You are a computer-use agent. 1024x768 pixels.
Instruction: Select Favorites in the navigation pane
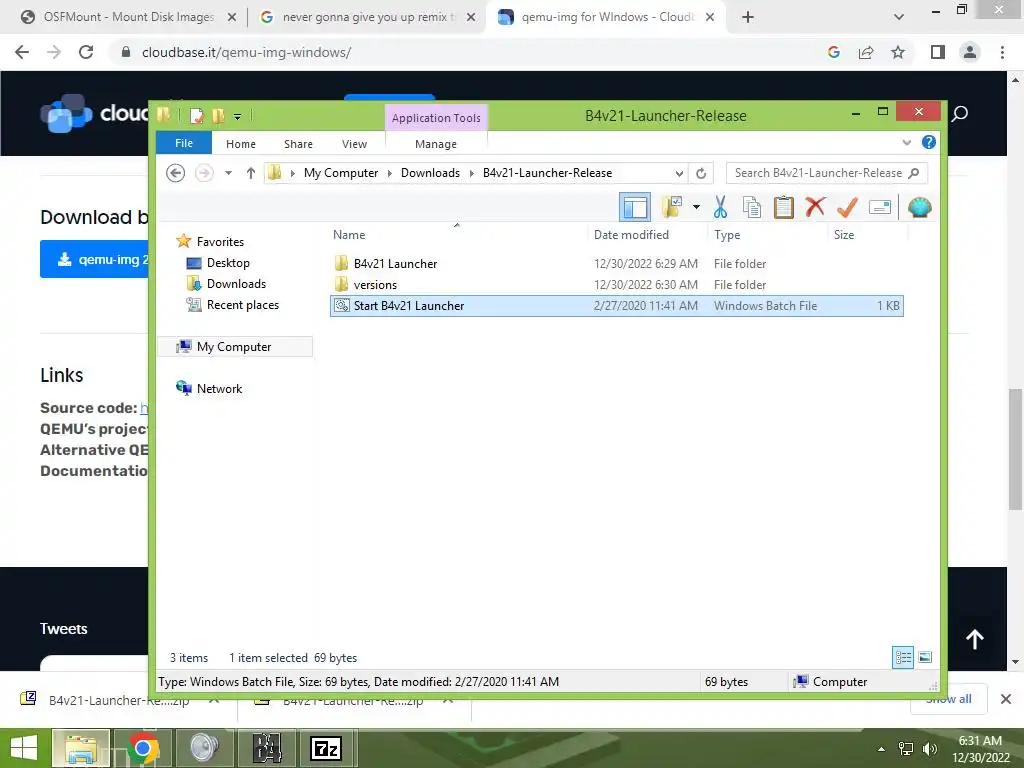[220, 242]
